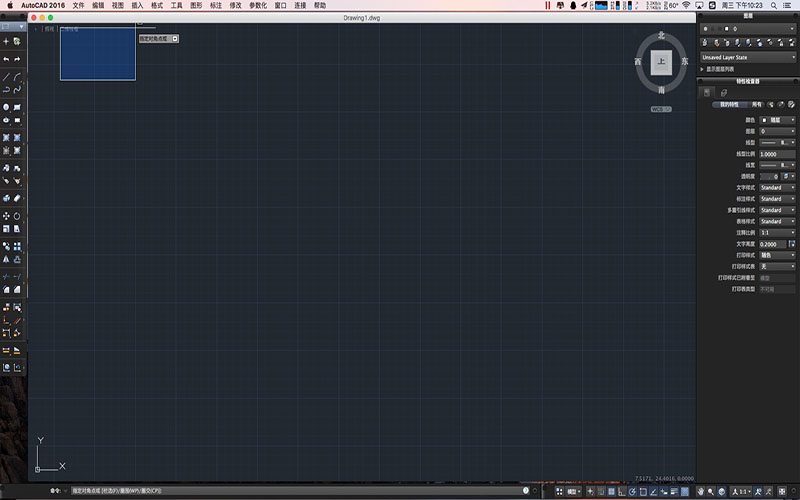800x500 pixels.
Task: Click the Undo arrow icon
Action: pos(6,59)
